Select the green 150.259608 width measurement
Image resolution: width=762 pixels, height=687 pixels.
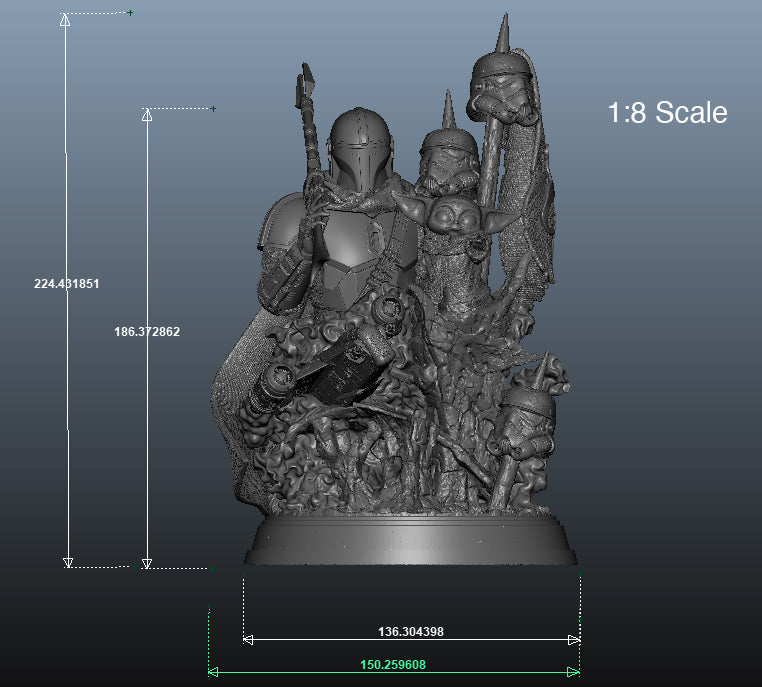[x=393, y=664]
